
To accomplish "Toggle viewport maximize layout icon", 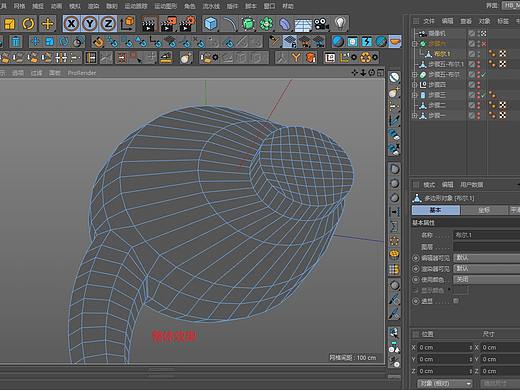I will 380,72.
